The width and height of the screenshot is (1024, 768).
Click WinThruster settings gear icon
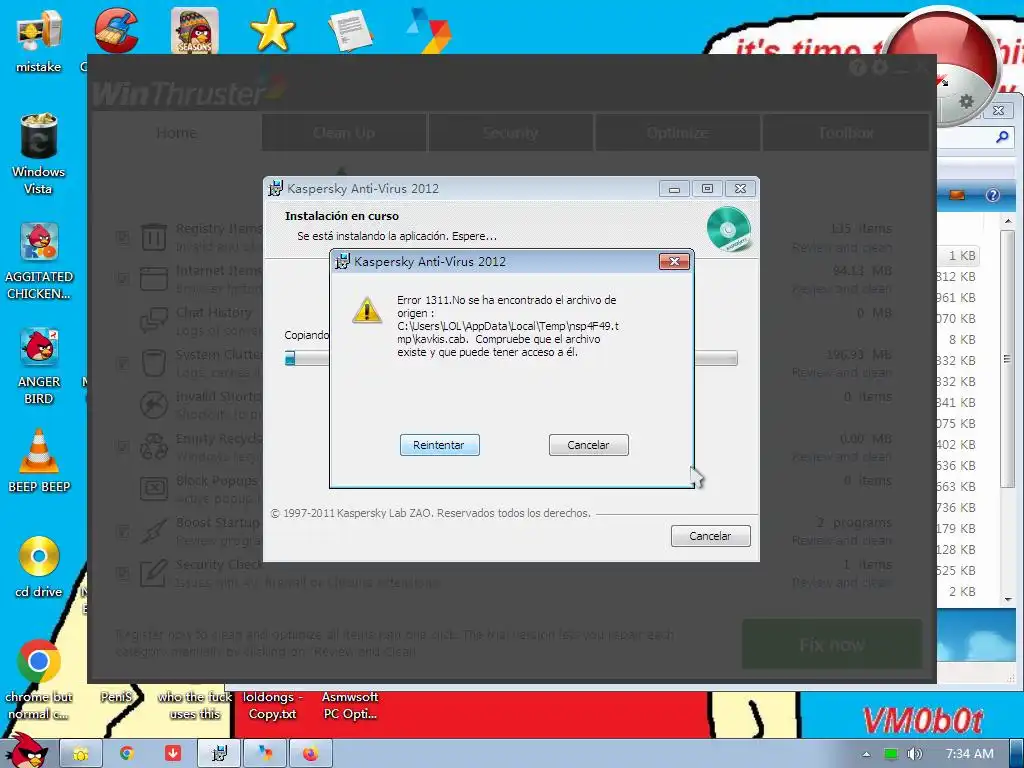pyautogui.click(x=880, y=67)
